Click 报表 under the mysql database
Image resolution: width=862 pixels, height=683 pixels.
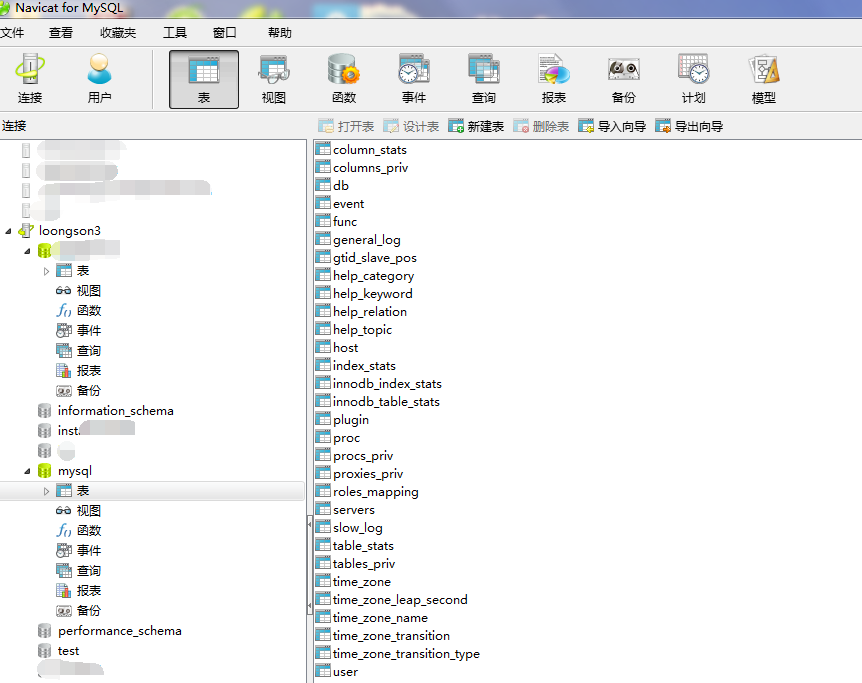pos(89,591)
